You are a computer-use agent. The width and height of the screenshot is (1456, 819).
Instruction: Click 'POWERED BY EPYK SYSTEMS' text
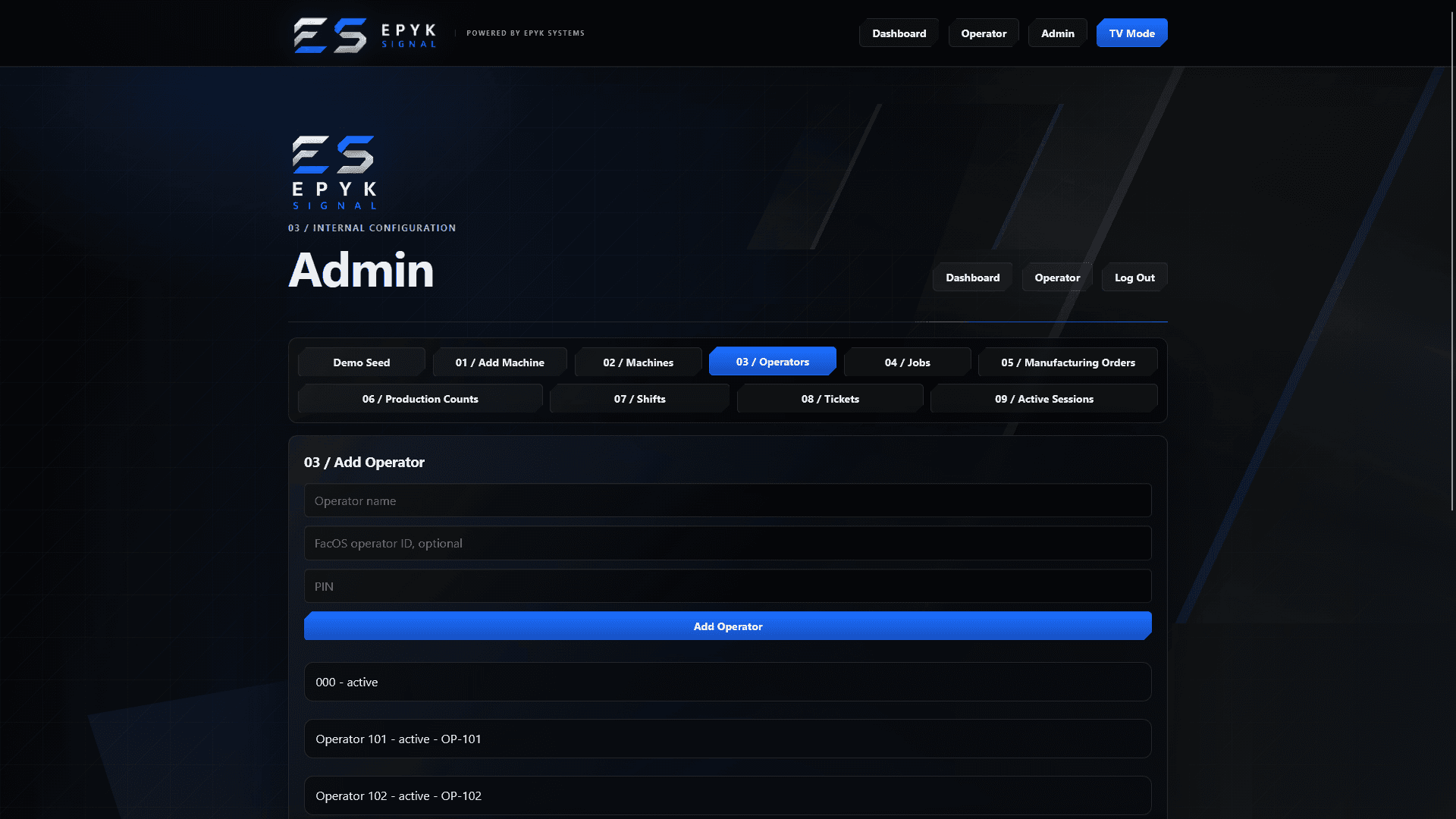pyautogui.click(x=526, y=33)
